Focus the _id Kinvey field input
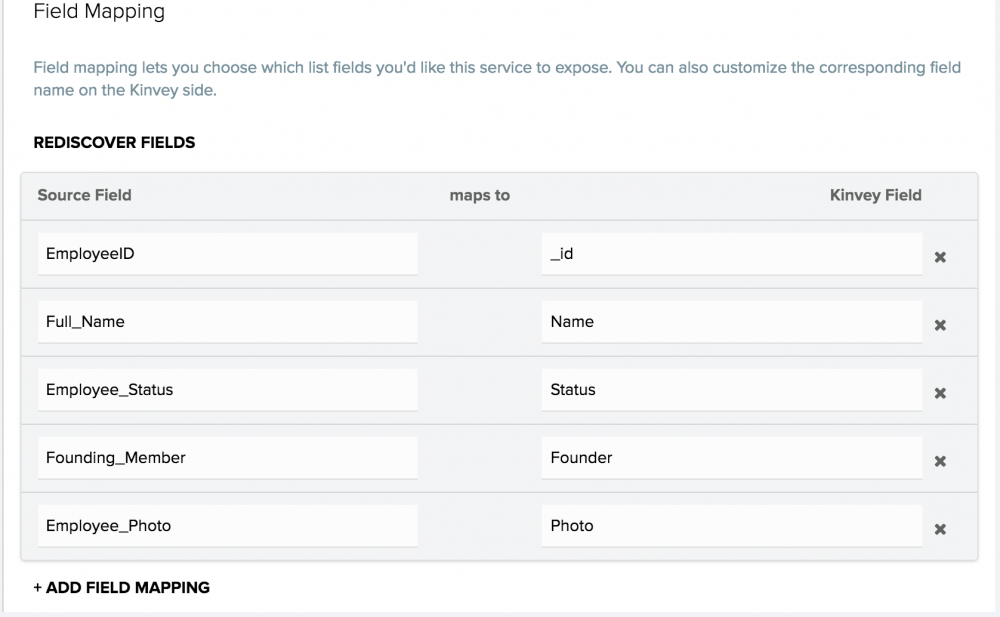 731,254
